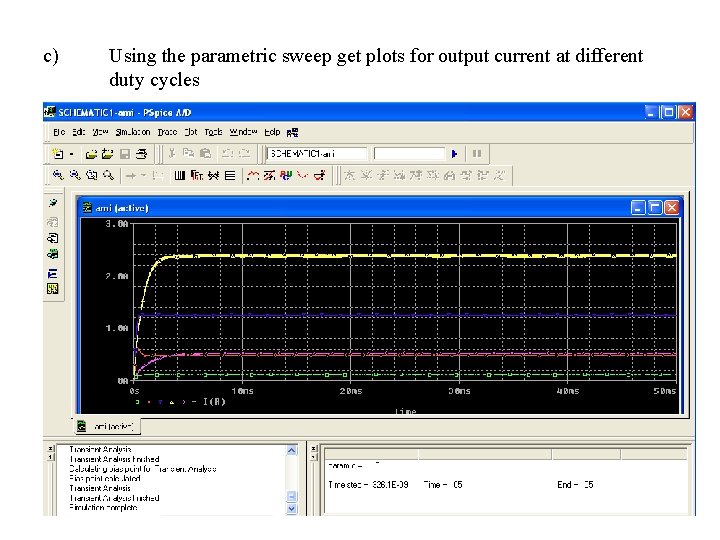Click the output log scrollbar thumb
The image size is (720, 540).
(292, 497)
